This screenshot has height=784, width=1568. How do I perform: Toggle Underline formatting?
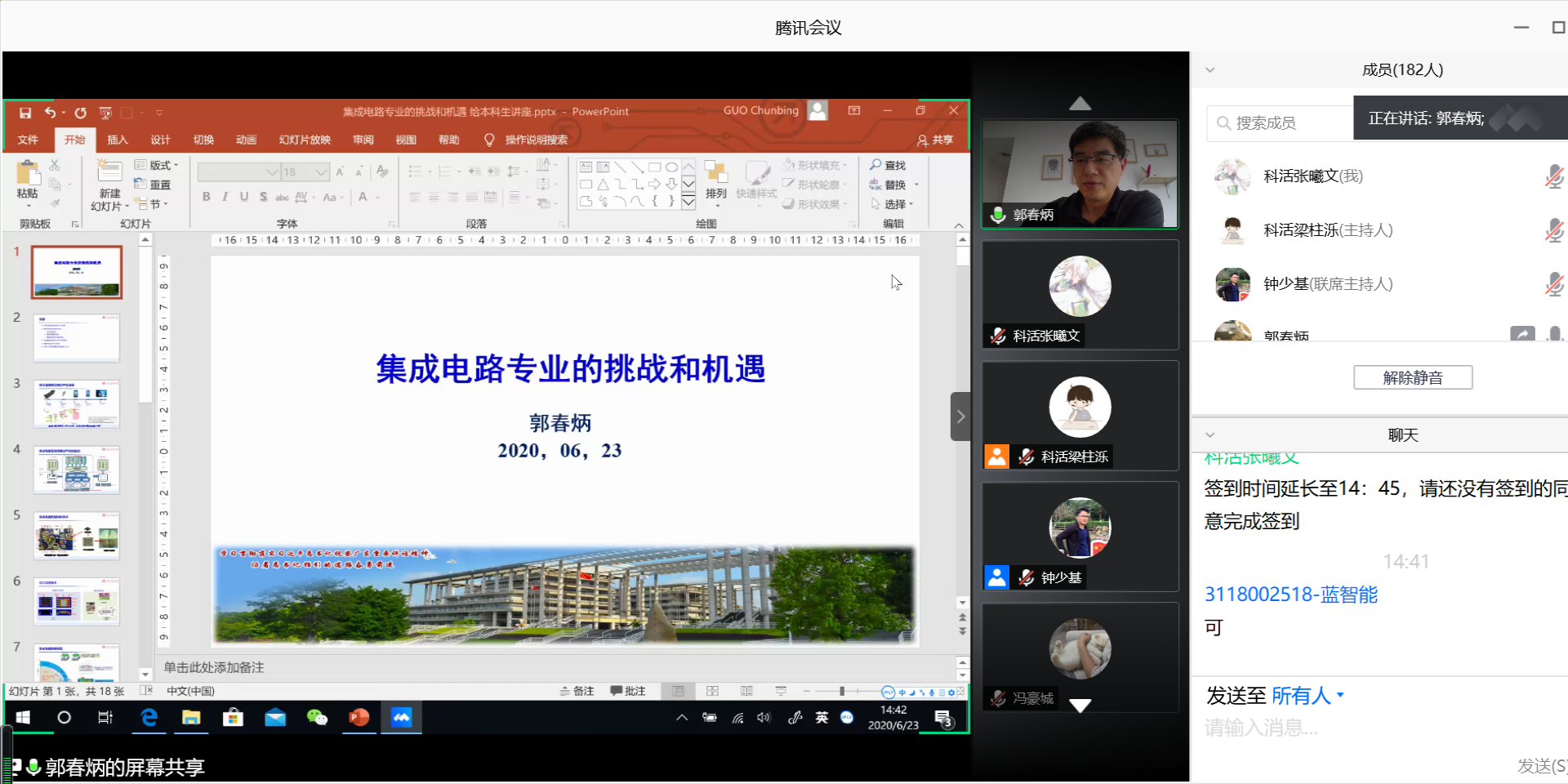[x=244, y=197]
